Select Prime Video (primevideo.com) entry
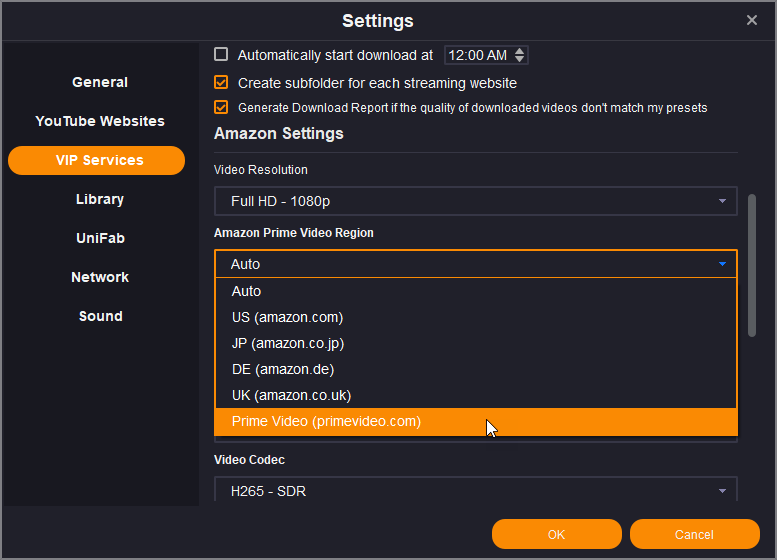This screenshot has height=560, width=777. pos(326,421)
